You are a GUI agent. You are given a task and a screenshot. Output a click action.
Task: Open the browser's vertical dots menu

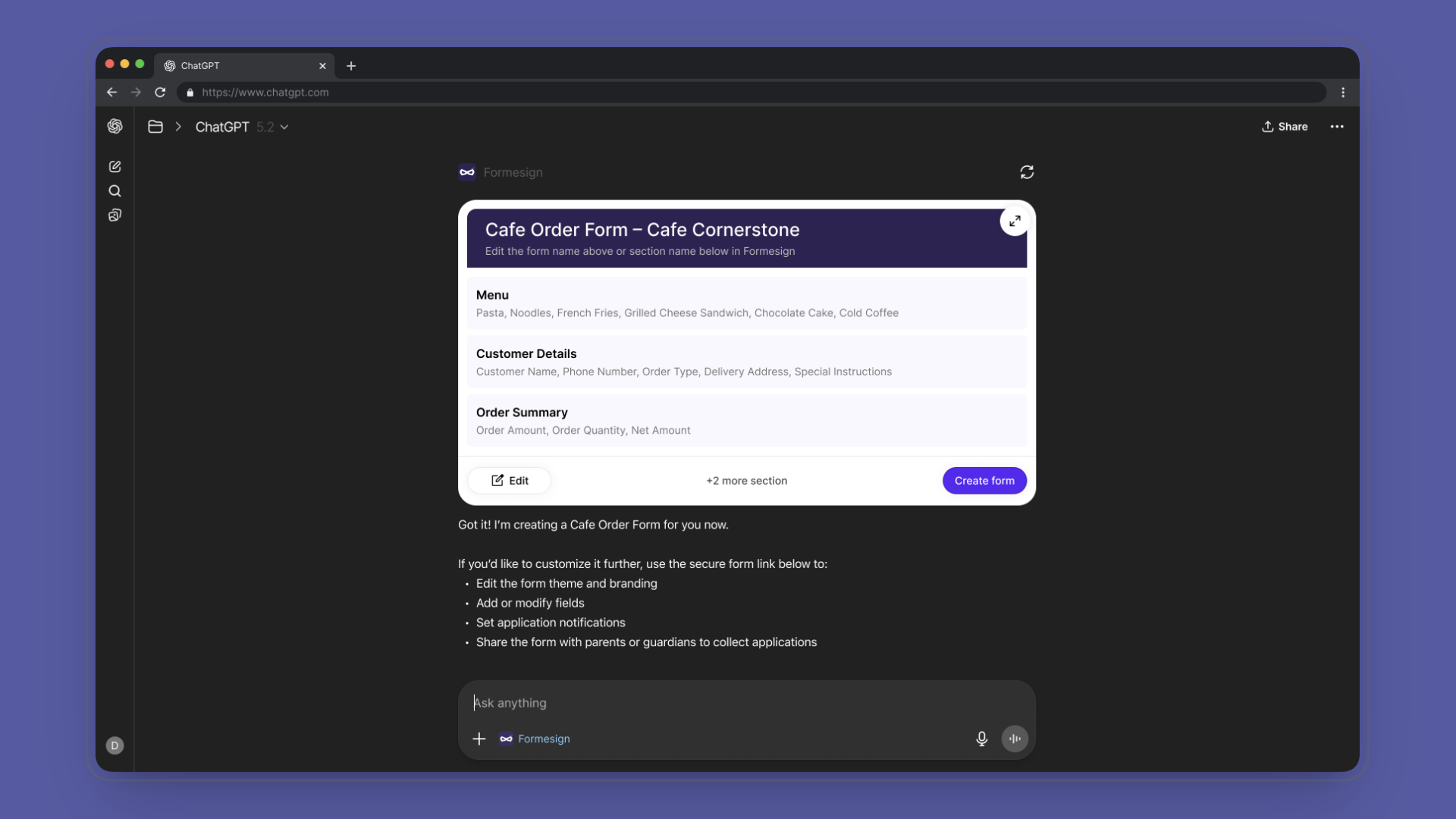[x=1343, y=93]
